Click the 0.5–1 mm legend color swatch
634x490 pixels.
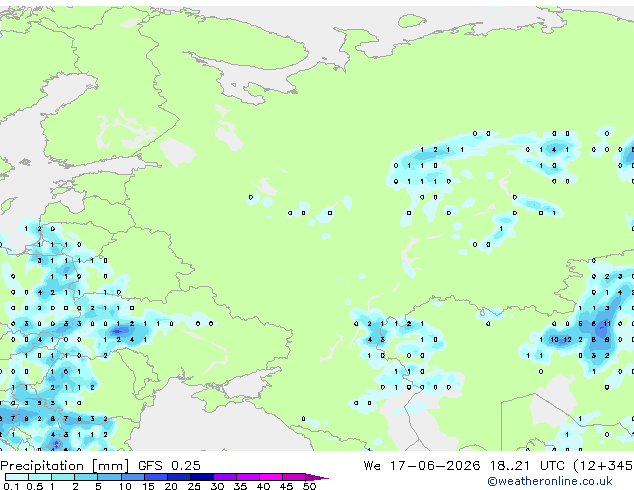[40, 477]
